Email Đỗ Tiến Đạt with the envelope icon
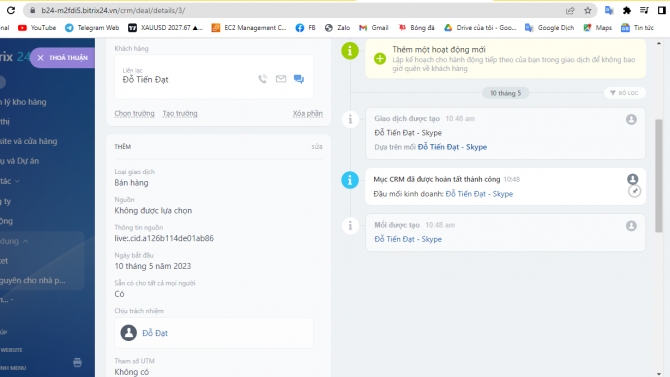Image resolution: width=670 pixels, height=377 pixels. 281,79
